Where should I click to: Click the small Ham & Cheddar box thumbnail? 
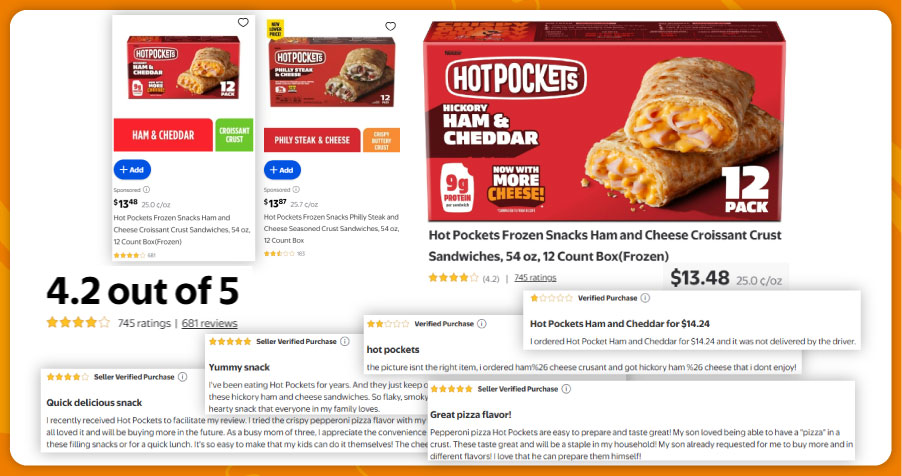pos(183,67)
